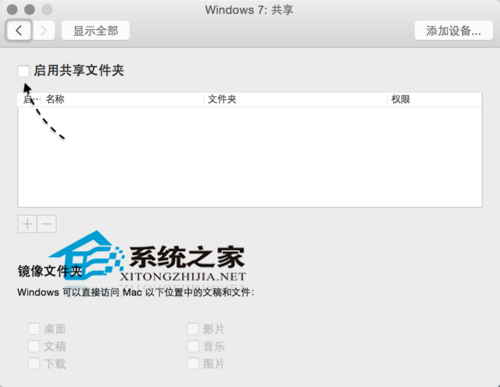The image size is (500, 387).
Task: Click the plus button to add folder
Action: pos(27,224)
